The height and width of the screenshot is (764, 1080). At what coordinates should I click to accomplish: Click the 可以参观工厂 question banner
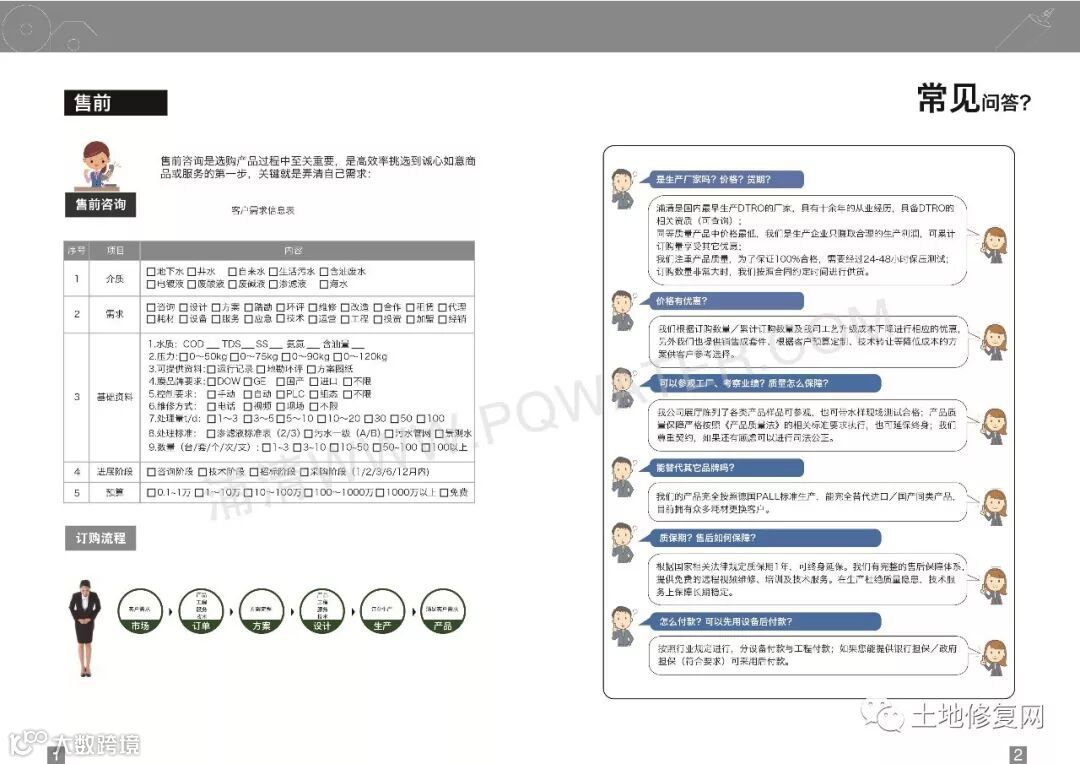coord(759,383)
